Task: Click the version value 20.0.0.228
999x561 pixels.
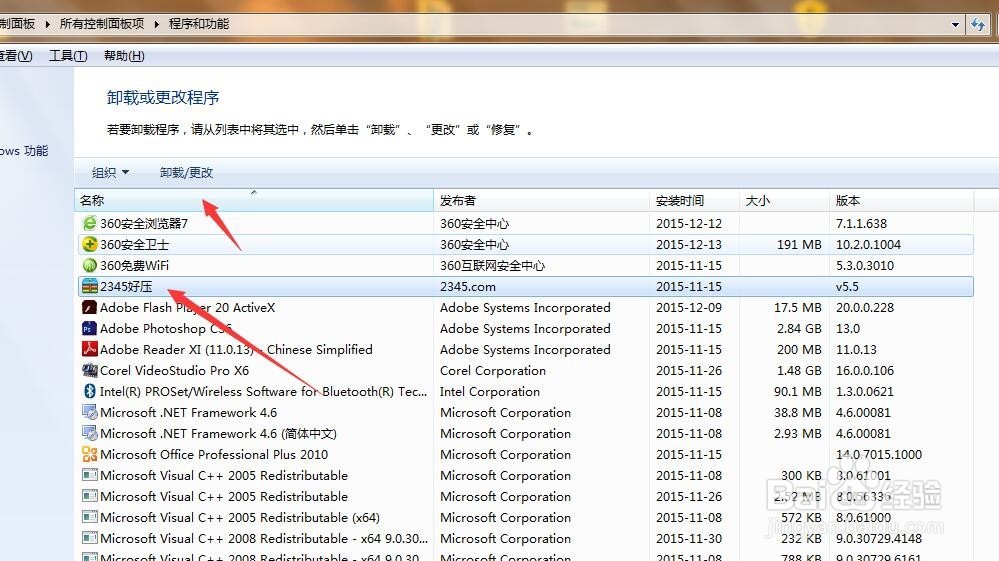Action: 865,308
